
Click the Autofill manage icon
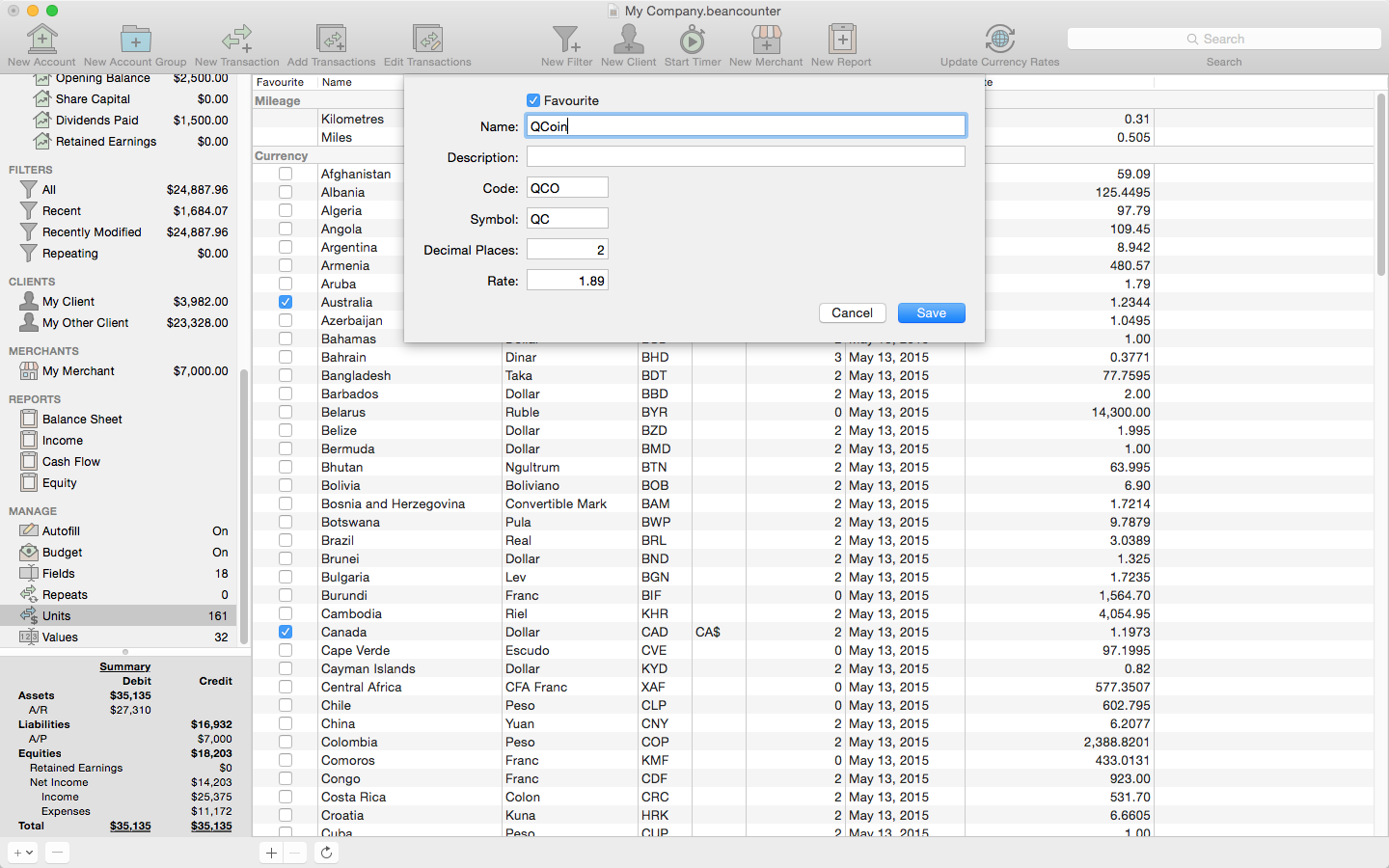tap(29, 530)
